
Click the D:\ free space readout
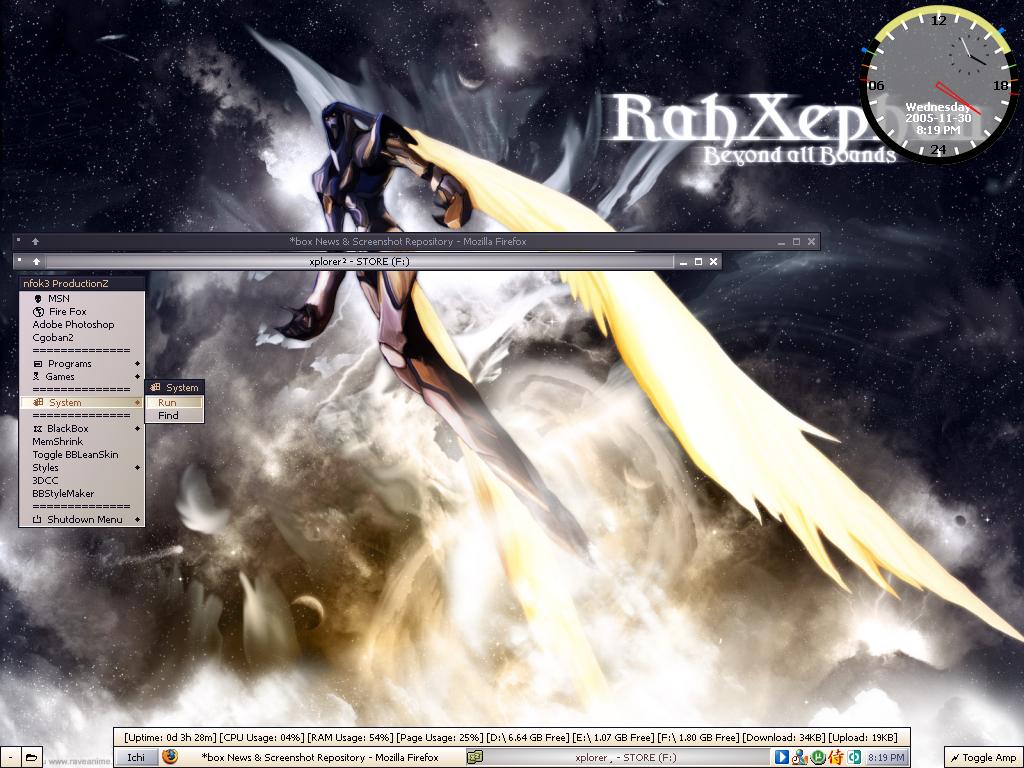pyautogui.click(x=528, y=737)
